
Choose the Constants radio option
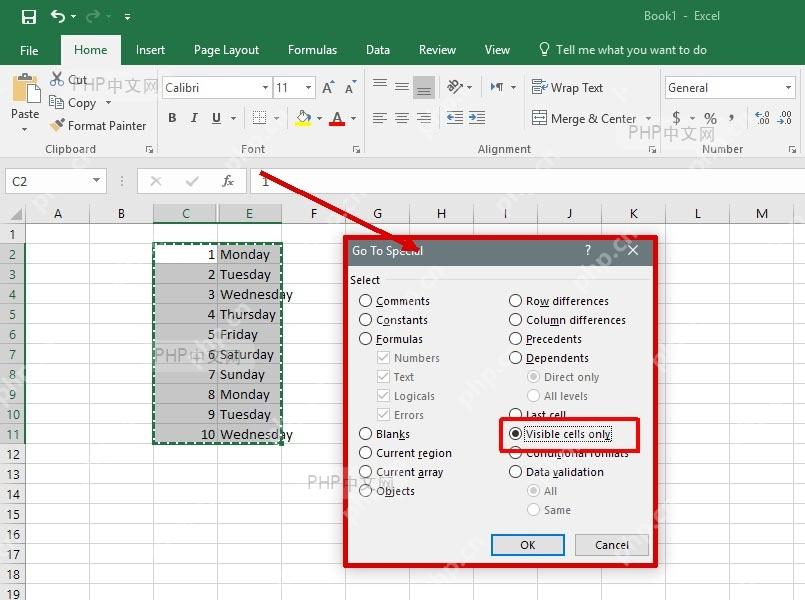pyautogui.click(x=365, y=320)
